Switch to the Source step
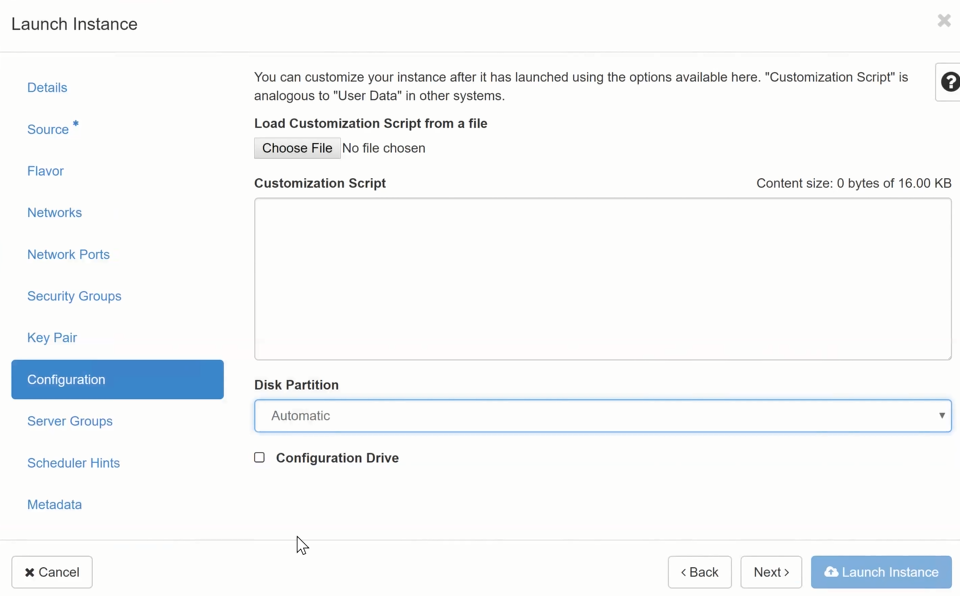Viewport: 960px width, 596px height. [48, 130]
